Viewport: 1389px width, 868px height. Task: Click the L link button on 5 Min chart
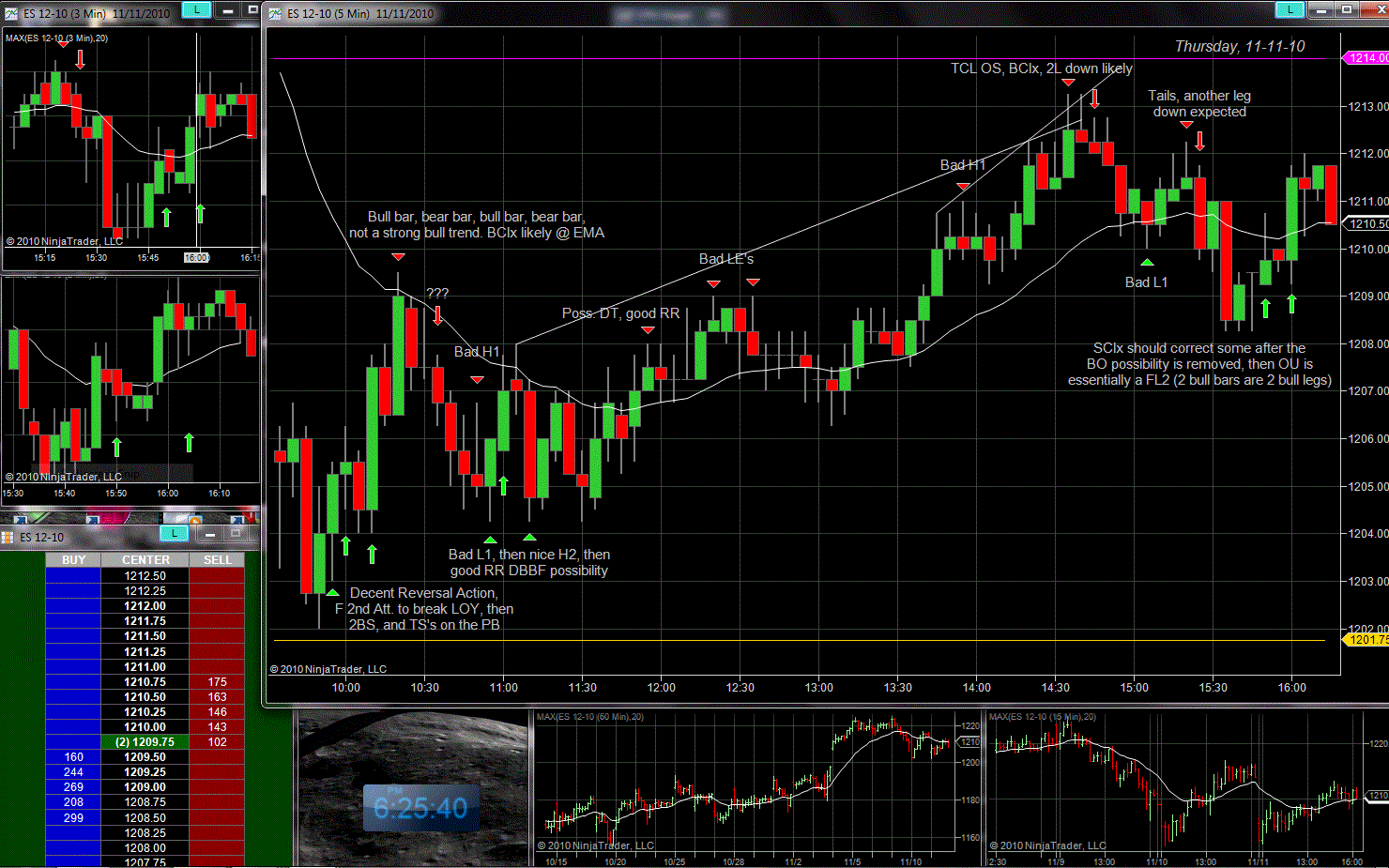tap(1290, 9)
